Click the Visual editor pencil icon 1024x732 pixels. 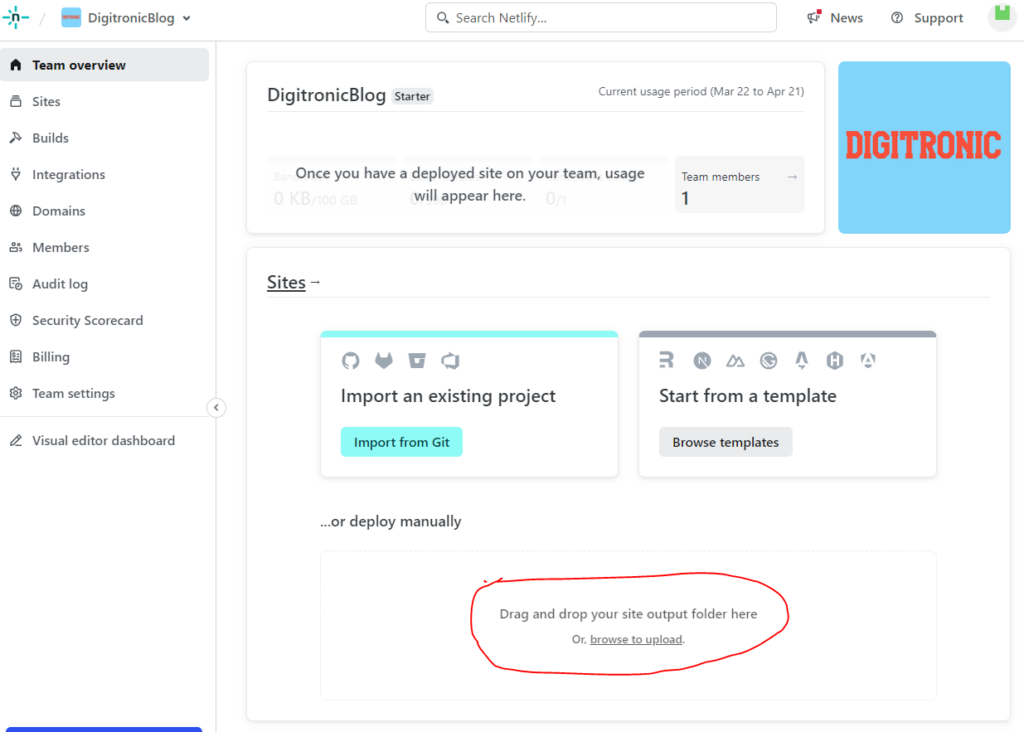tap(16, 441)
